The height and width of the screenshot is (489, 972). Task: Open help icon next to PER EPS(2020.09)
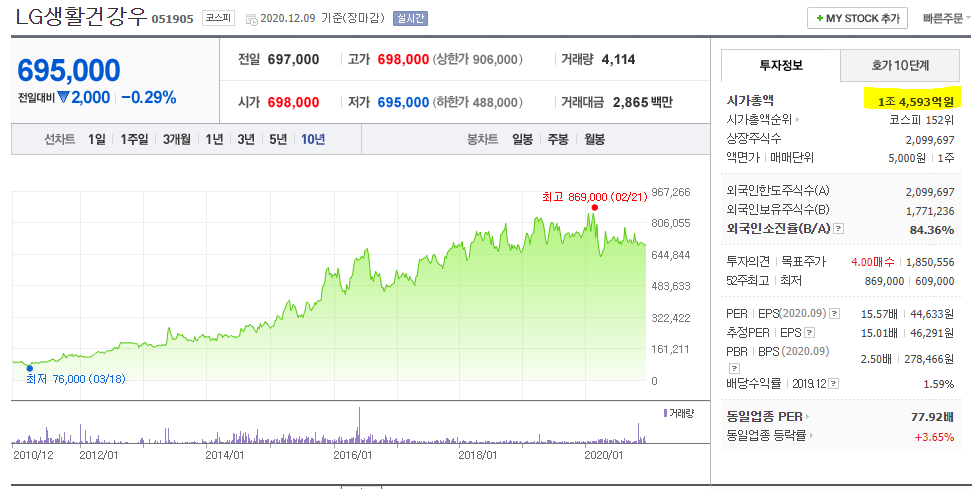point(834,313)
